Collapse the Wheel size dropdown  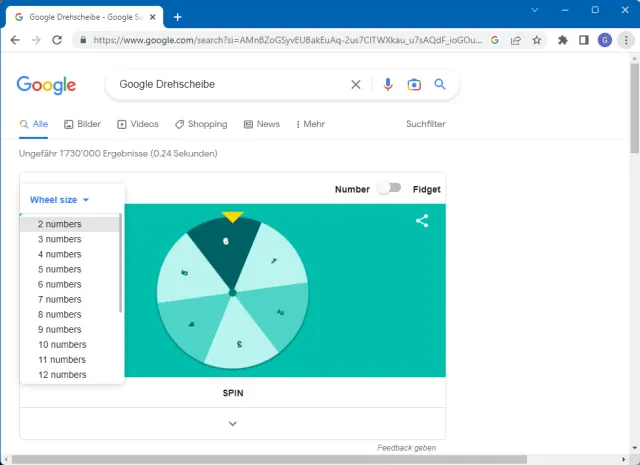click(59, 200)
